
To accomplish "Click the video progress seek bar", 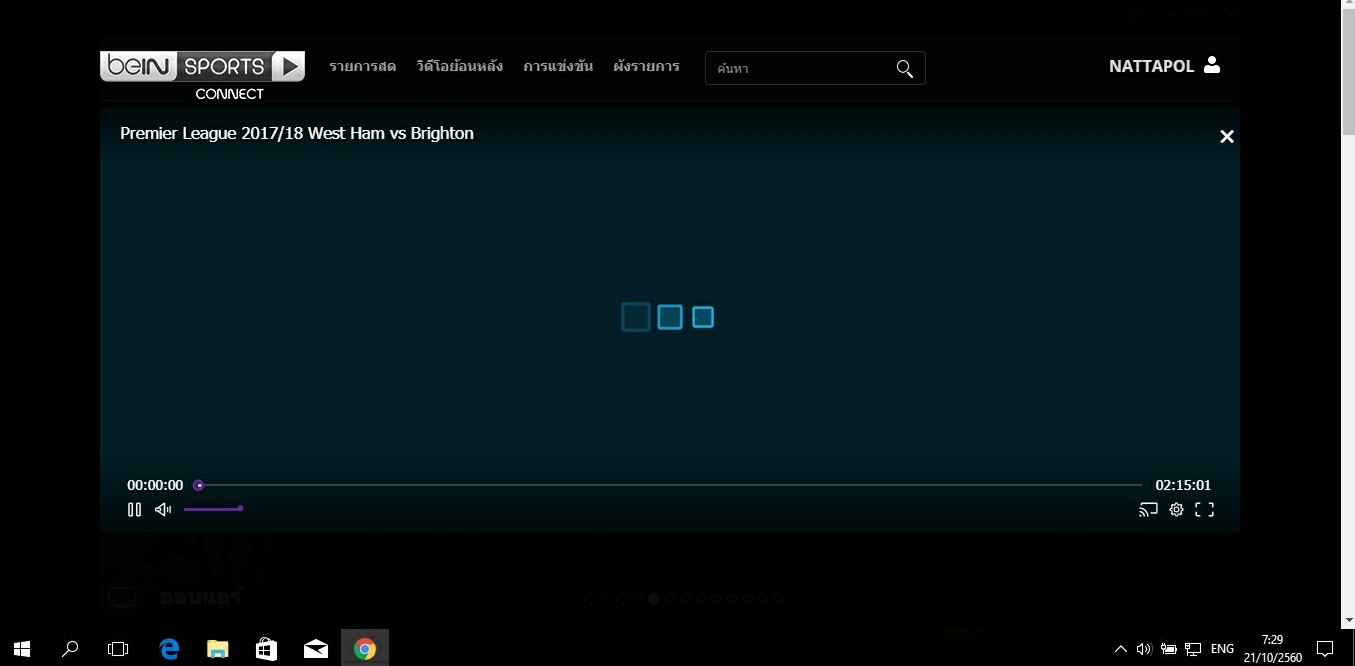I will (x=670, y=485).
